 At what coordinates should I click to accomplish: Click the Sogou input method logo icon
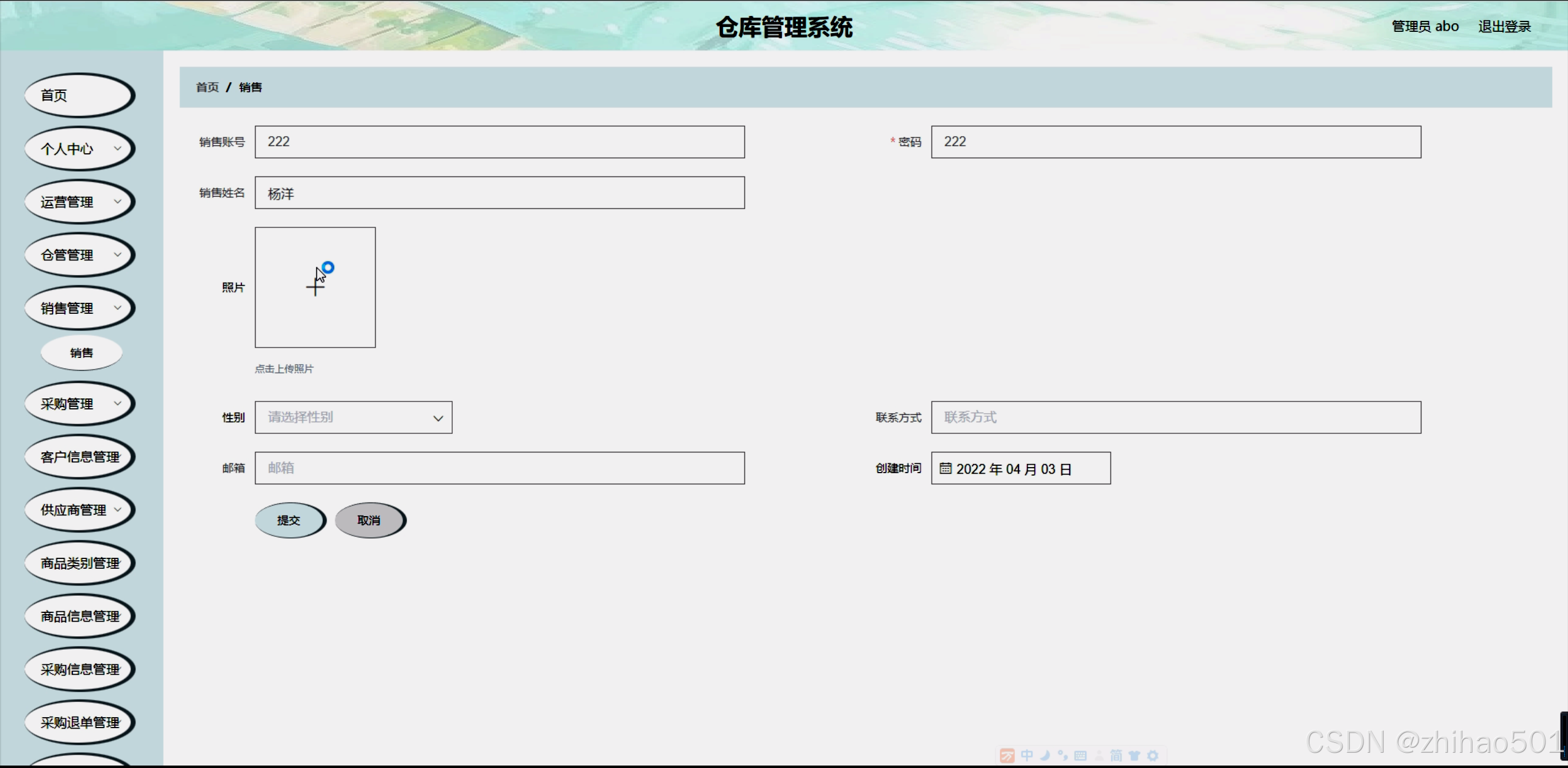coord(1007,756)
